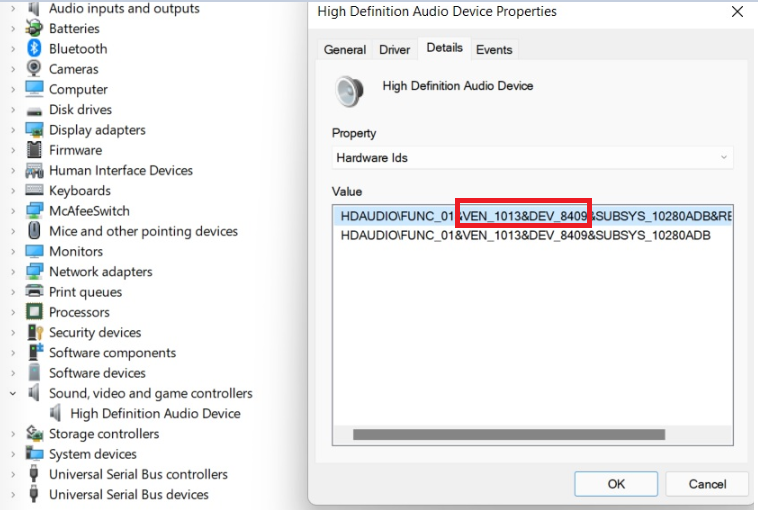Switch to the Driver tab
Screen dimensions: 758x514
tap(394, 50)
